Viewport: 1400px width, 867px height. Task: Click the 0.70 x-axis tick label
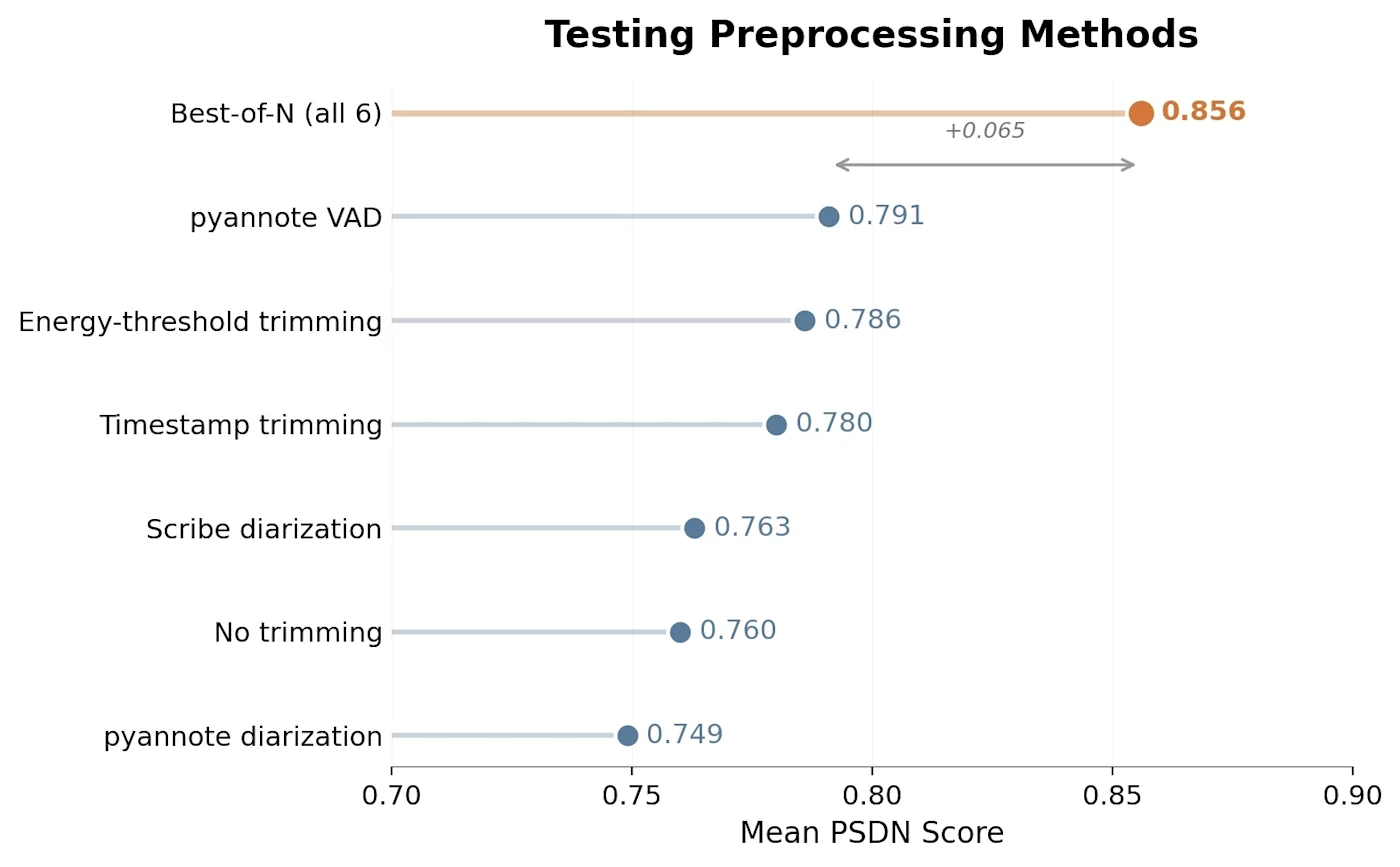(392, 796)
